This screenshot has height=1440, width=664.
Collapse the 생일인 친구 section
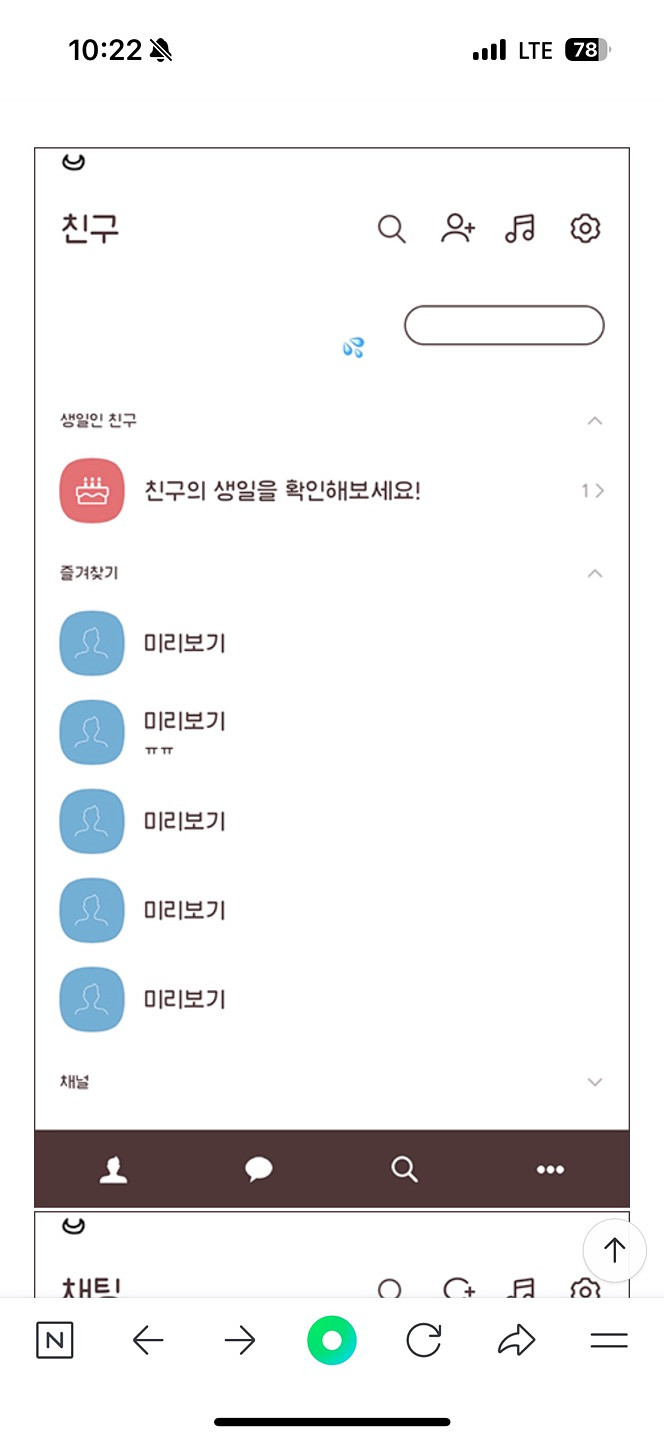(x=595, y=421)
